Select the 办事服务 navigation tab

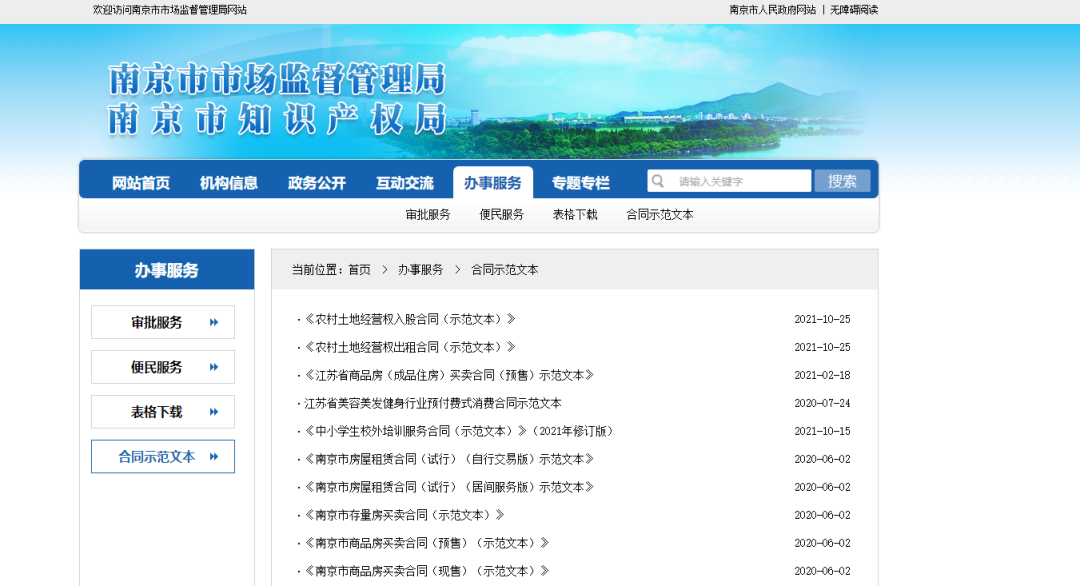point(492,182)
